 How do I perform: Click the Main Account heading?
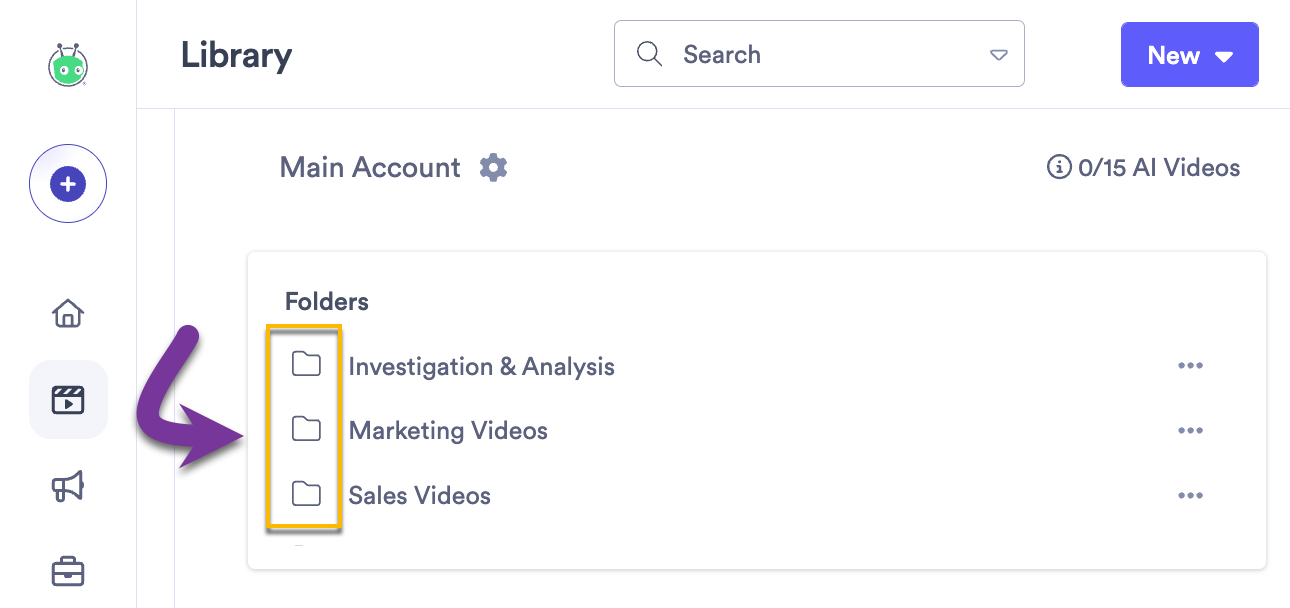pyautogui.click(x=370, y=167)
